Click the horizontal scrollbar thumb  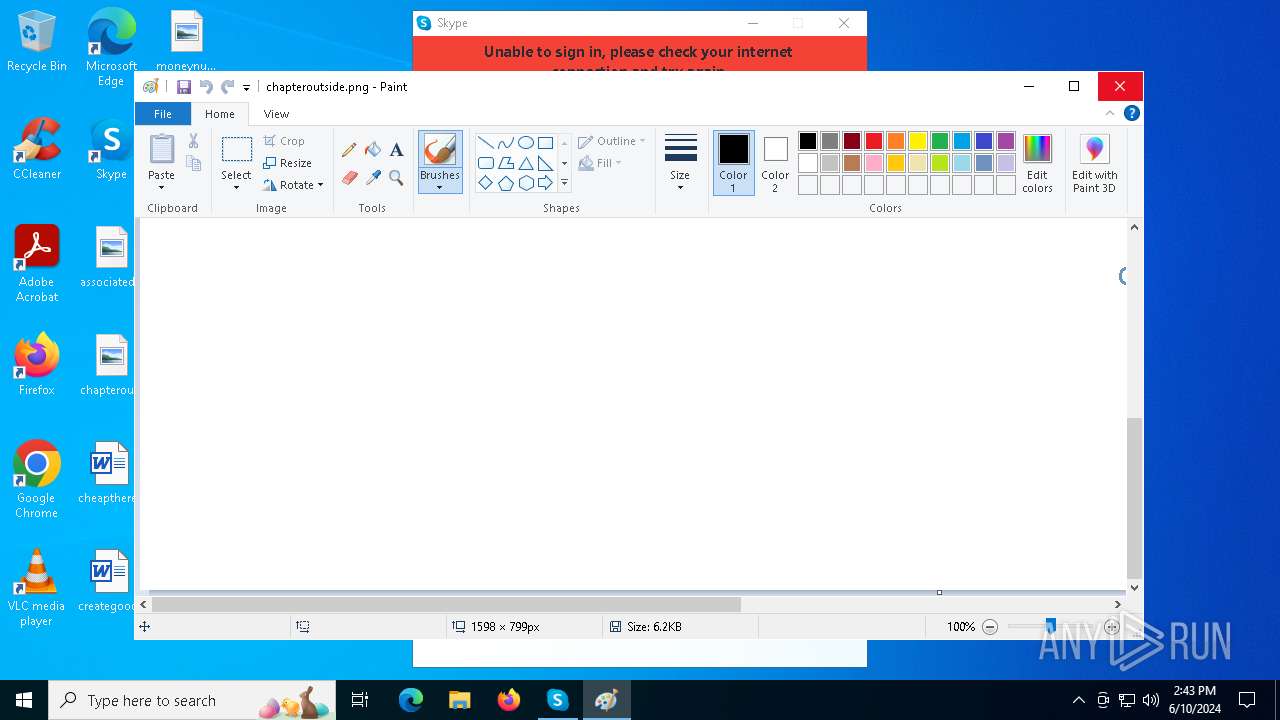click(446, 604)
